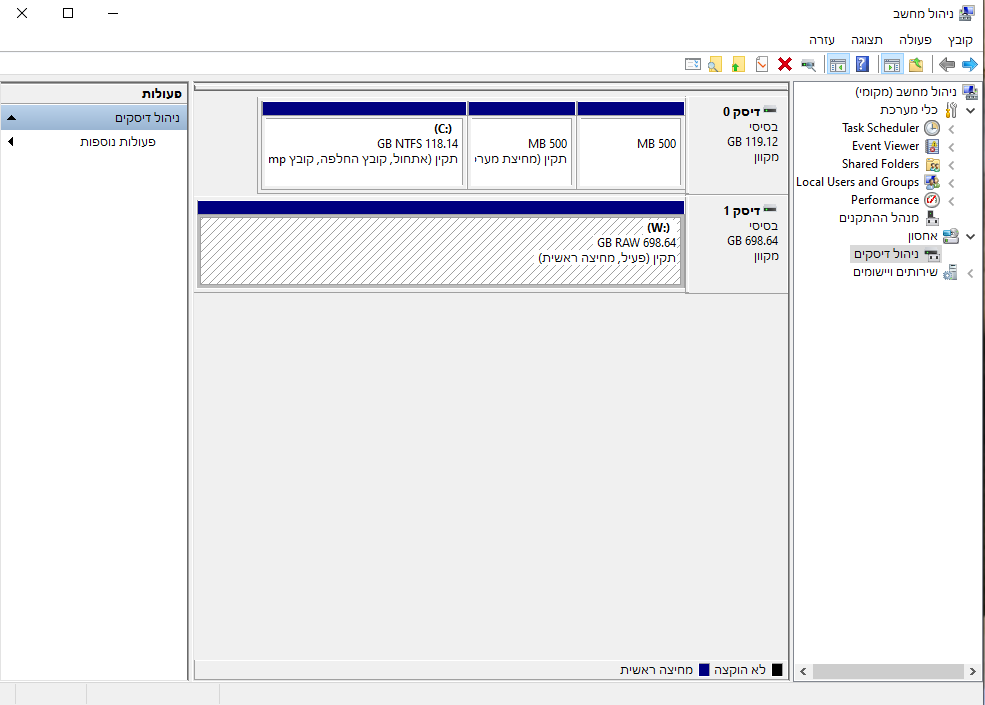985x705 pixels.
Task: Click the אחסון storage icon
Action: (x=951, y=236)
